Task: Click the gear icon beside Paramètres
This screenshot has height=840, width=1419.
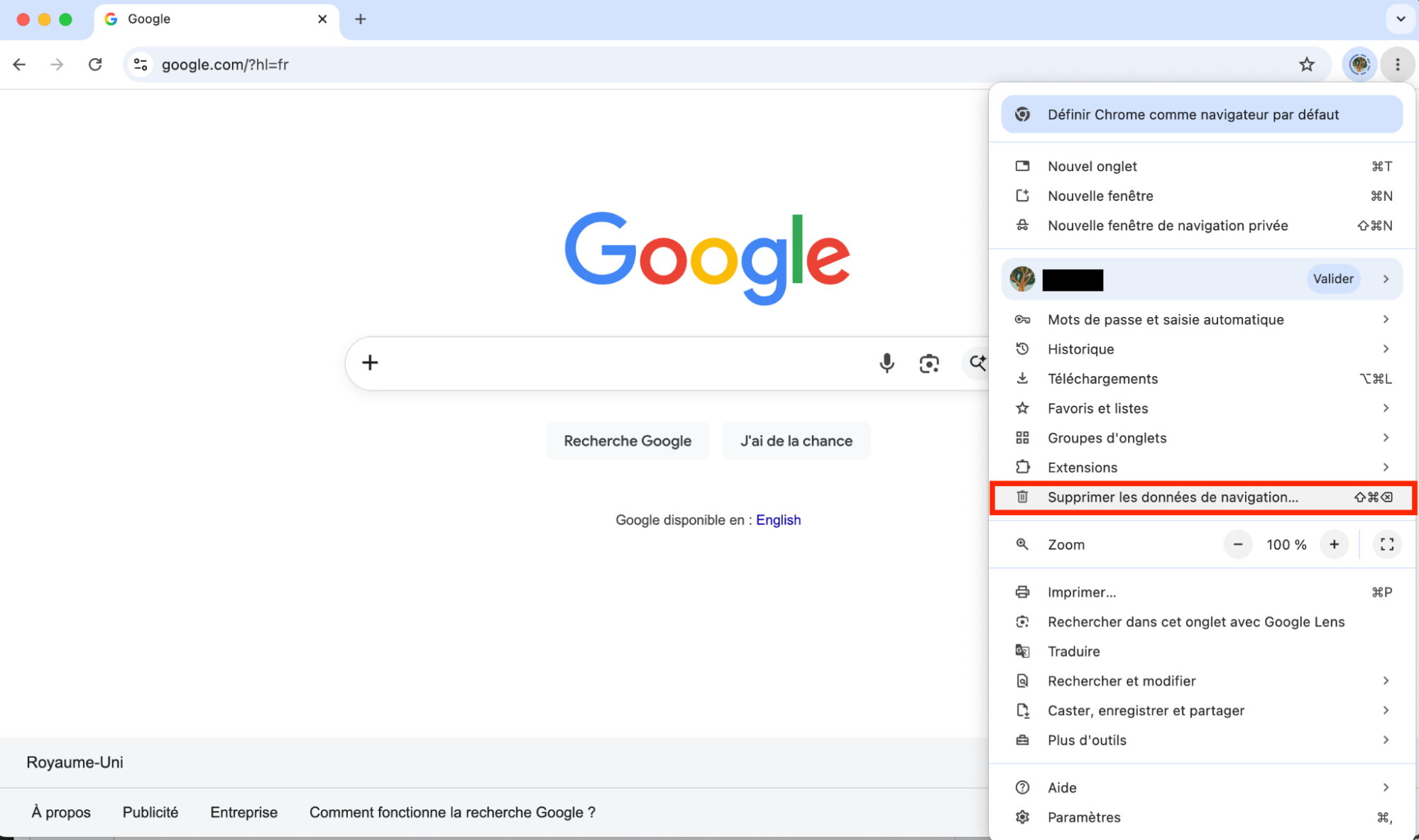Action: [x=1022, y=817]
